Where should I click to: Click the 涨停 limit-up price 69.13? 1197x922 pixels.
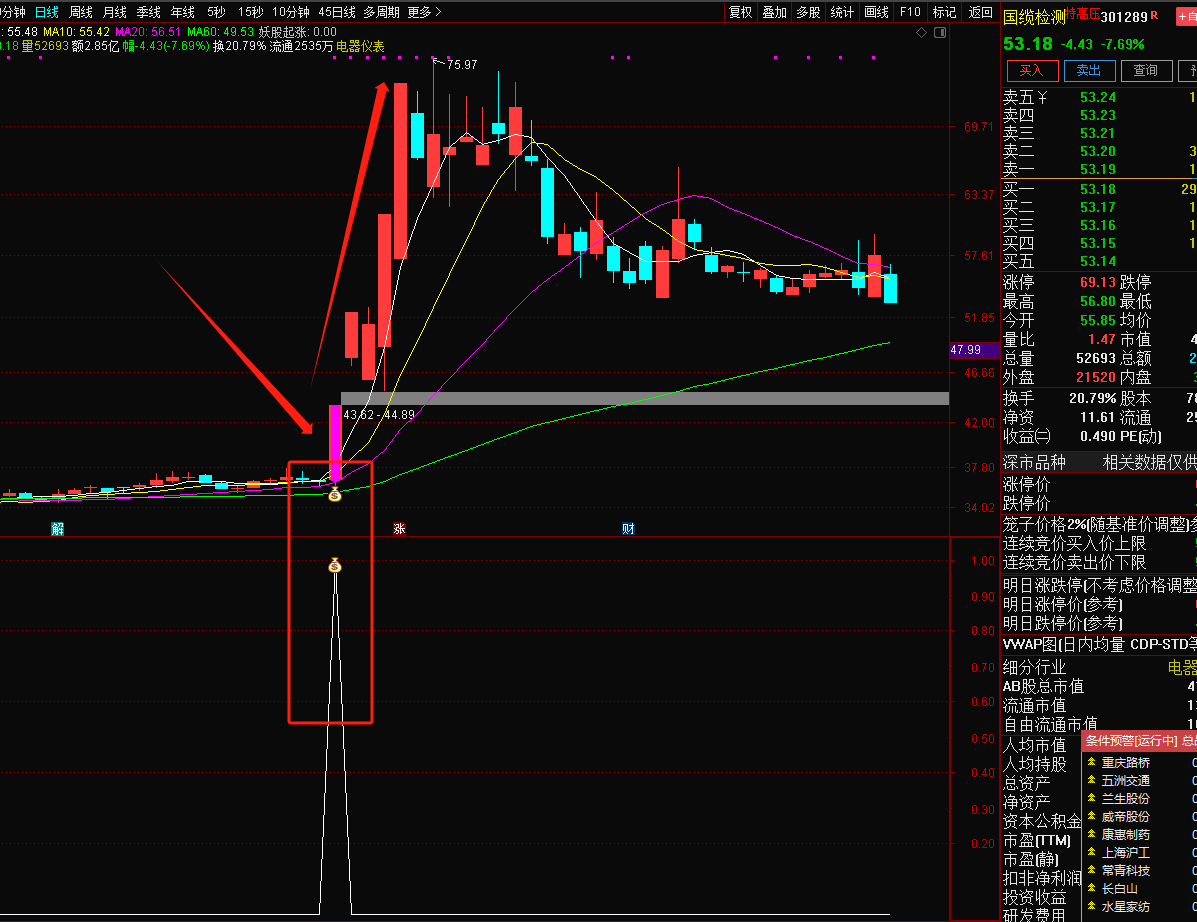(x=1098, y=282)
